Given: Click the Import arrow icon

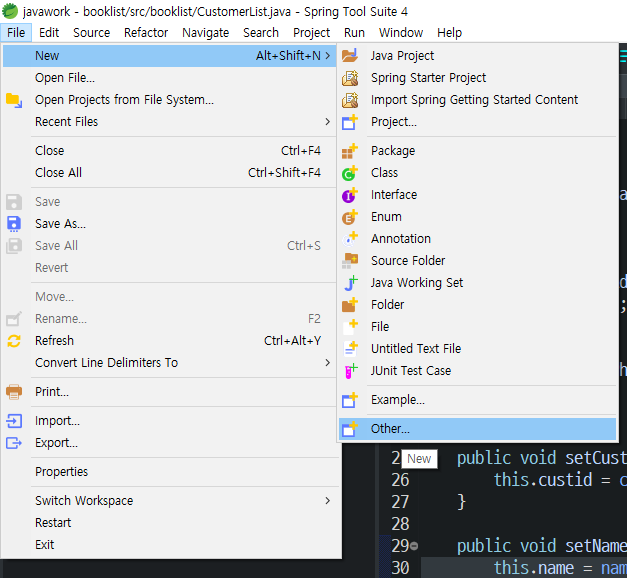Looking at the screenshot, I should [x=14, y=421].
